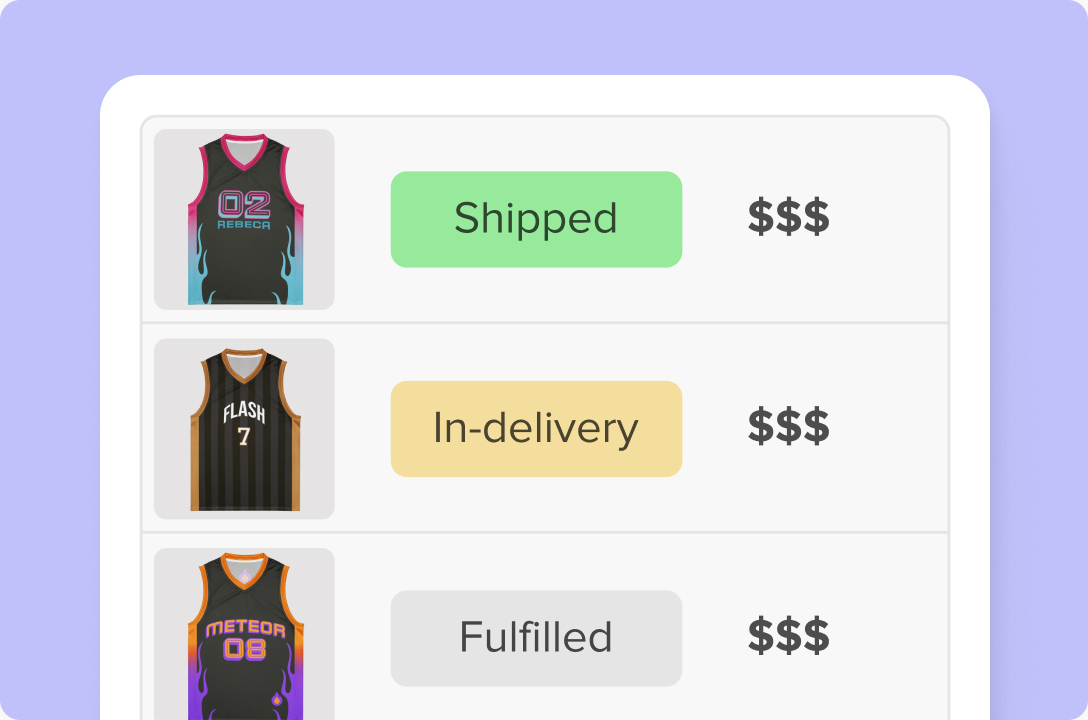View the Meteor 08 jersey thumbnail
1088x720 pixels.
(x=244, y=634)
